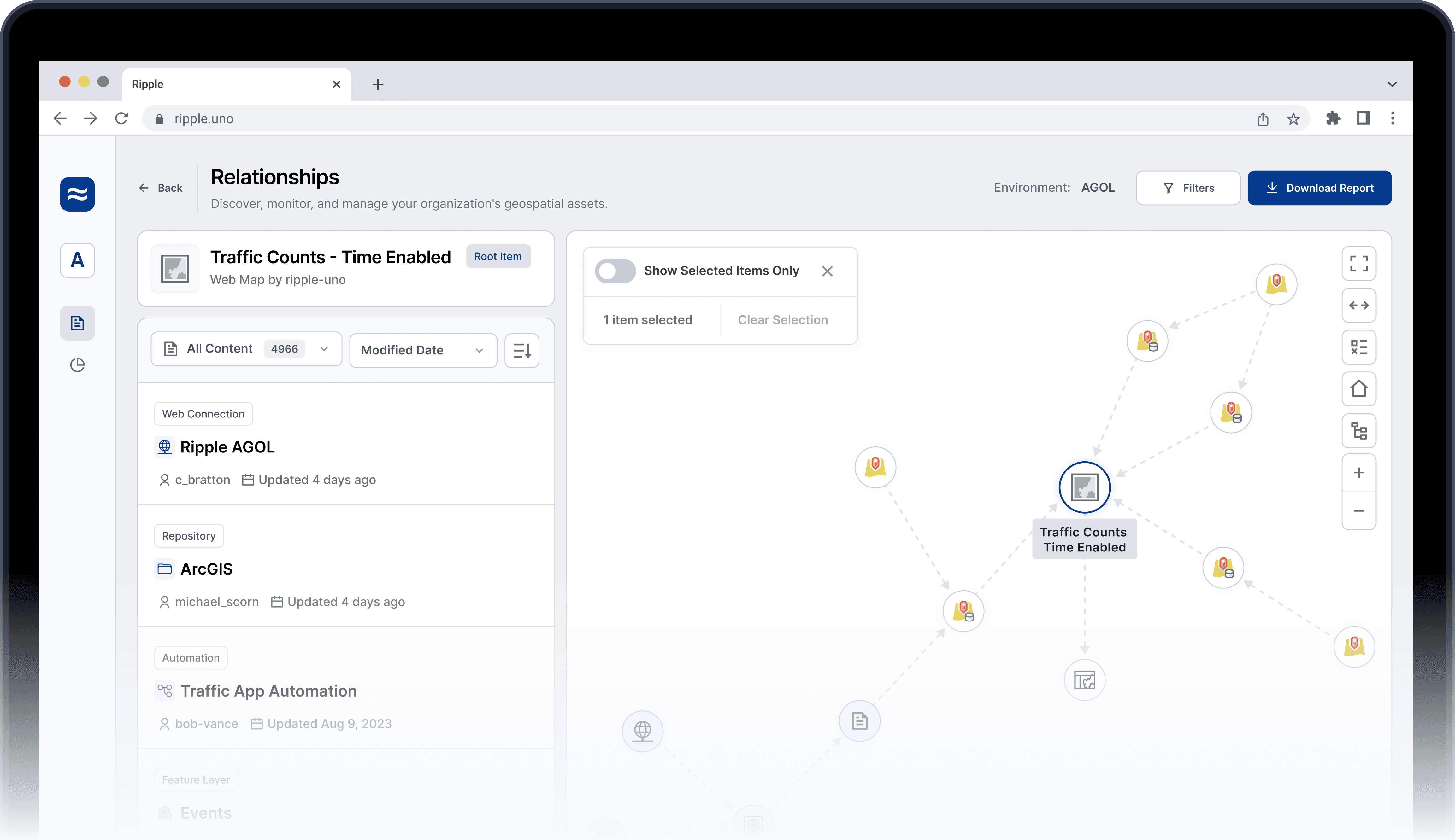Toggle sort order direction icon
Viewport: 1455px width, 840px height.
(522, 351)
